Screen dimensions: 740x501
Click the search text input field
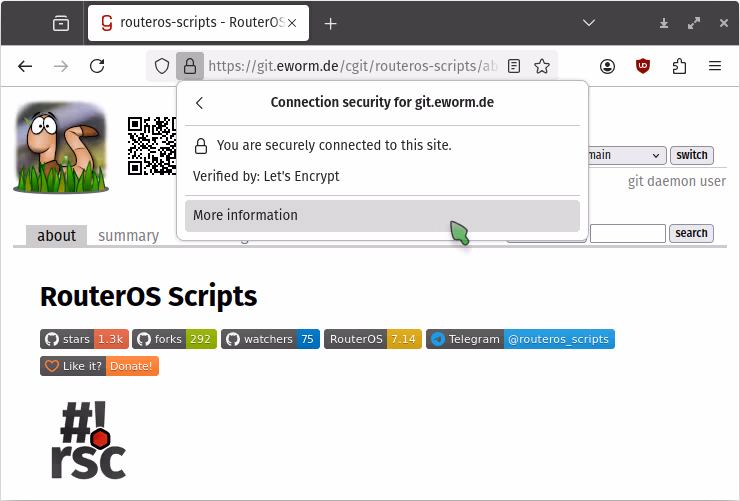pyautogui.click(x=627, y=233)
